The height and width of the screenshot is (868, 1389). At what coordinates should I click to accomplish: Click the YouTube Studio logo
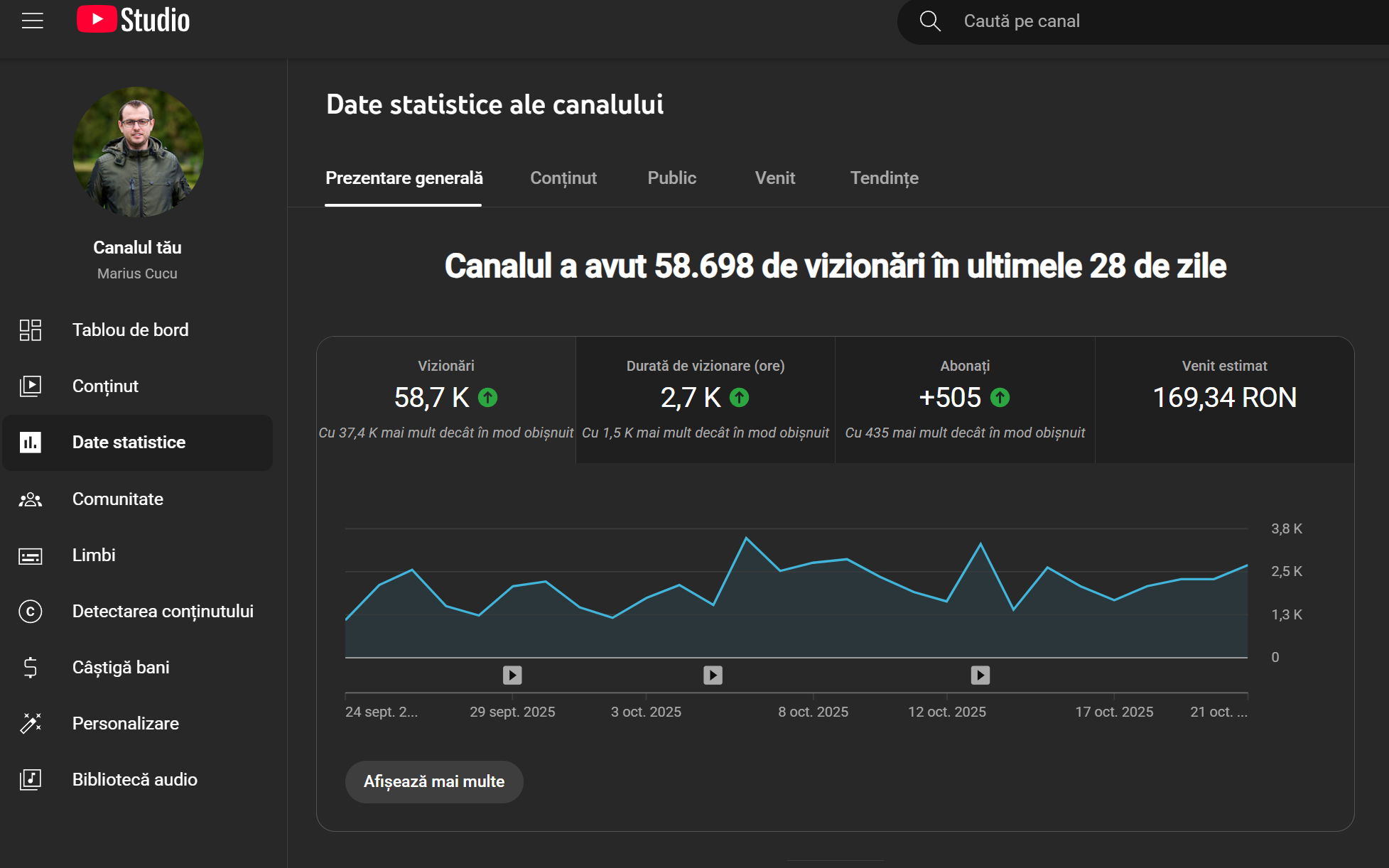(134, 20)
